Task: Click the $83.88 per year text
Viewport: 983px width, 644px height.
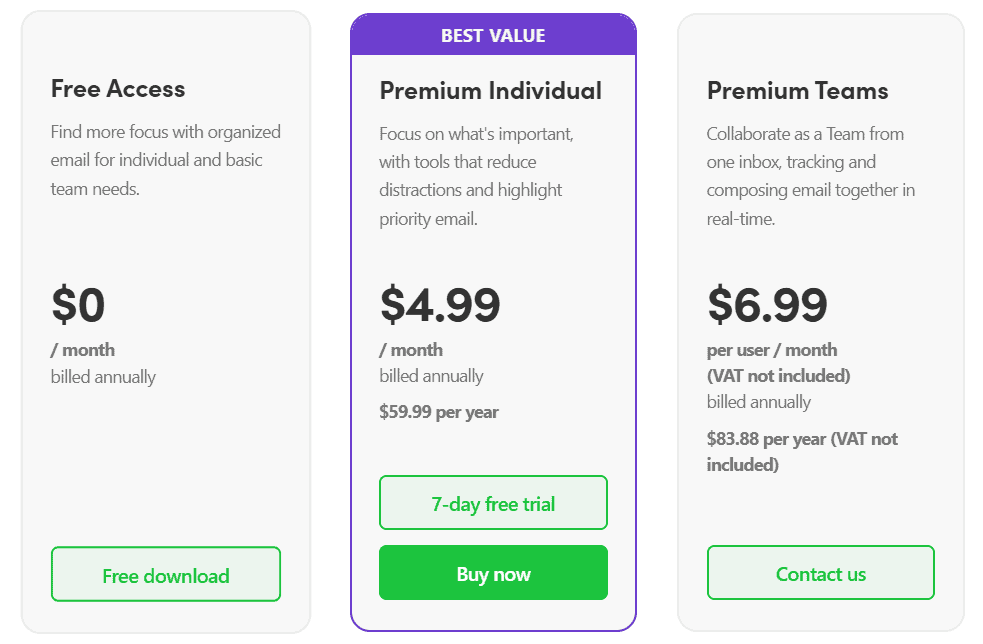Action: 802,451
